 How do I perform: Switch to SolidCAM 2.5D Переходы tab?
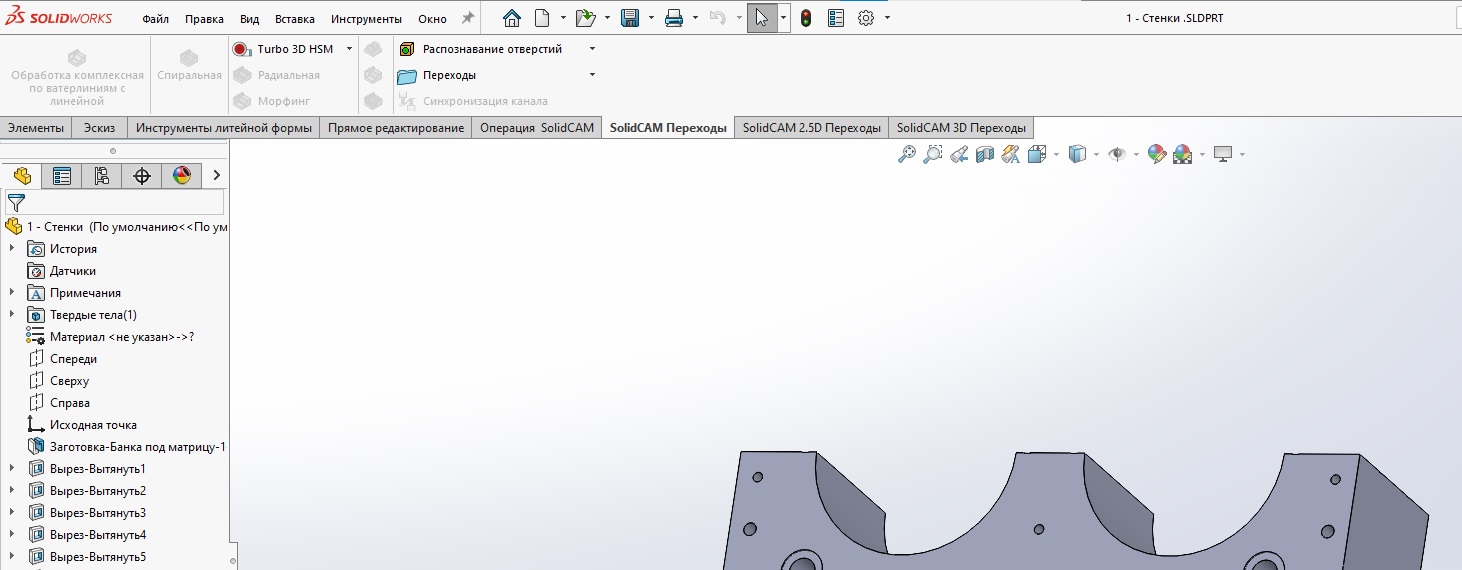[812, 128]
